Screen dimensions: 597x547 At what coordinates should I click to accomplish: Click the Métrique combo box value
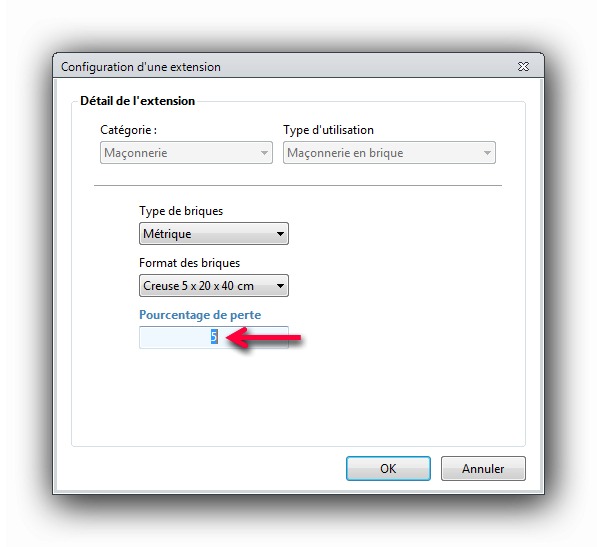point(214,234)
